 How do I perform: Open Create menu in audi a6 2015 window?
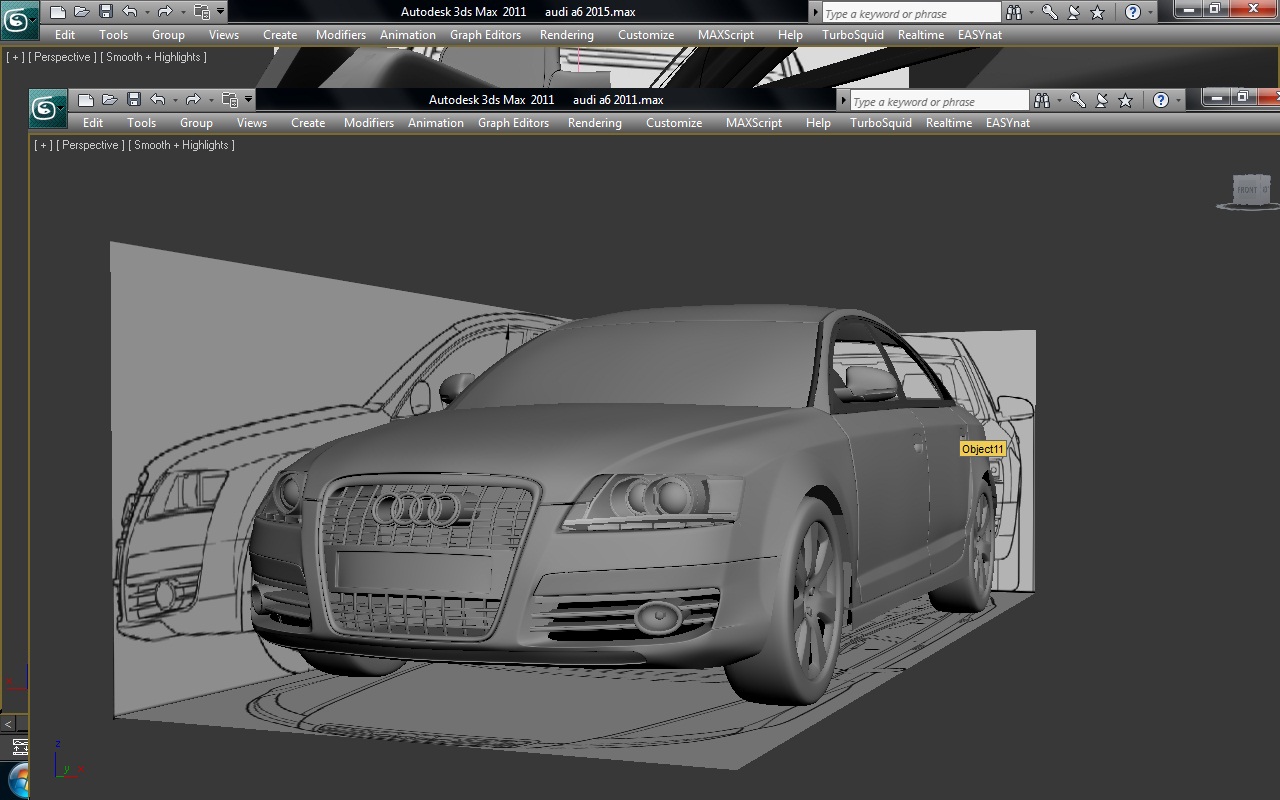(x=280, y=35)
